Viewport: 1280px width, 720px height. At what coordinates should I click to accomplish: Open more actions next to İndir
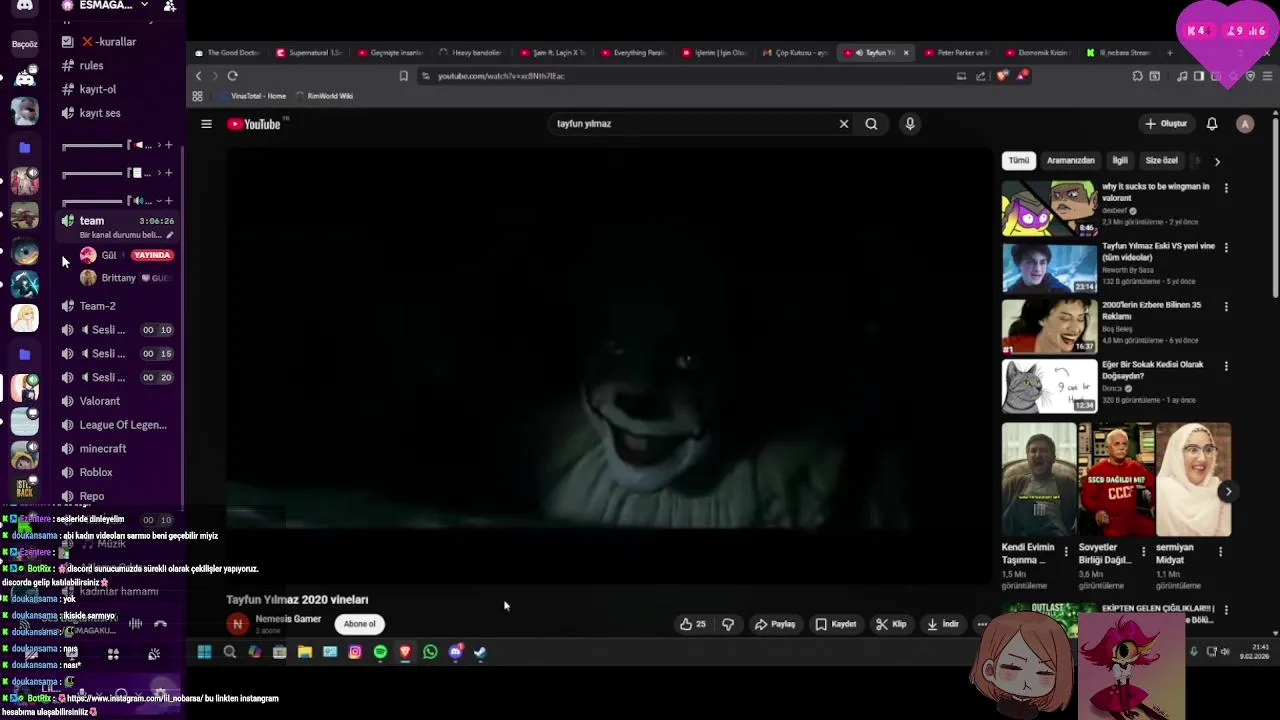pyautogui.click(x=982, y=624)
